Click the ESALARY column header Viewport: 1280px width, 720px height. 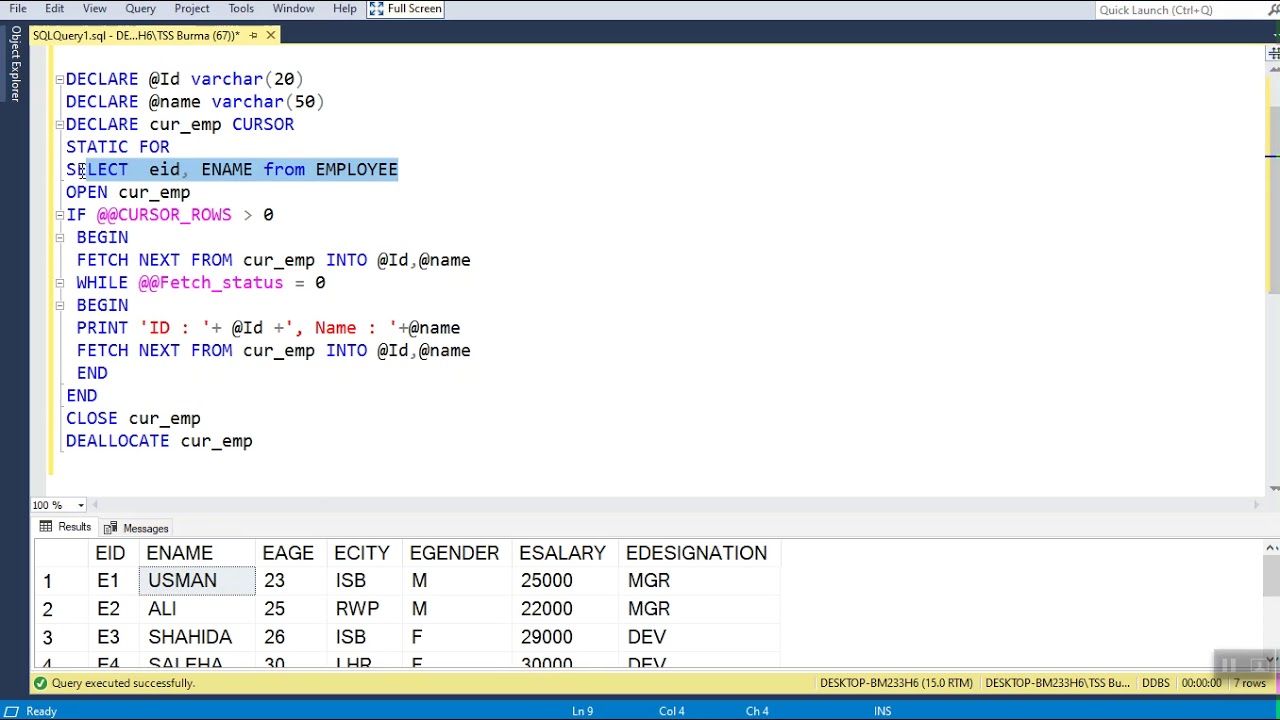pyautogui.click(x=562, y=553)
